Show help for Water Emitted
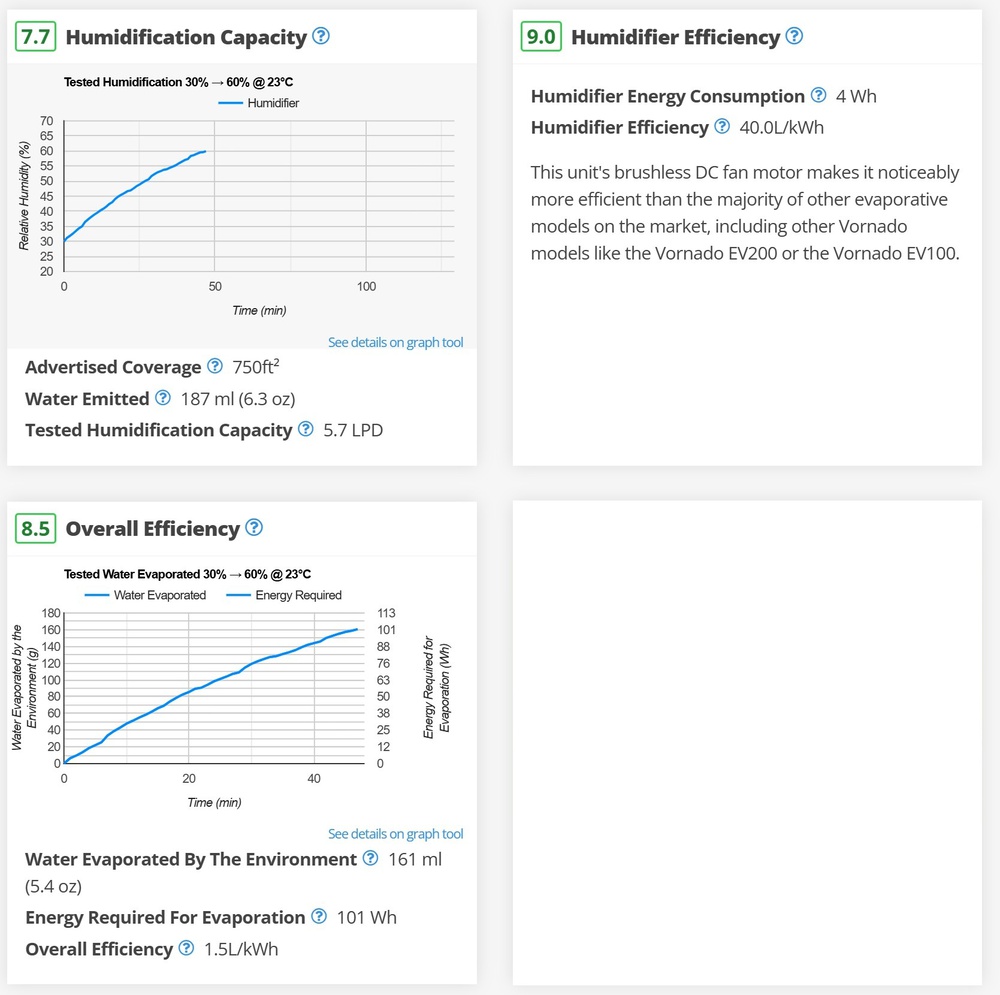 tap(162, 398)
